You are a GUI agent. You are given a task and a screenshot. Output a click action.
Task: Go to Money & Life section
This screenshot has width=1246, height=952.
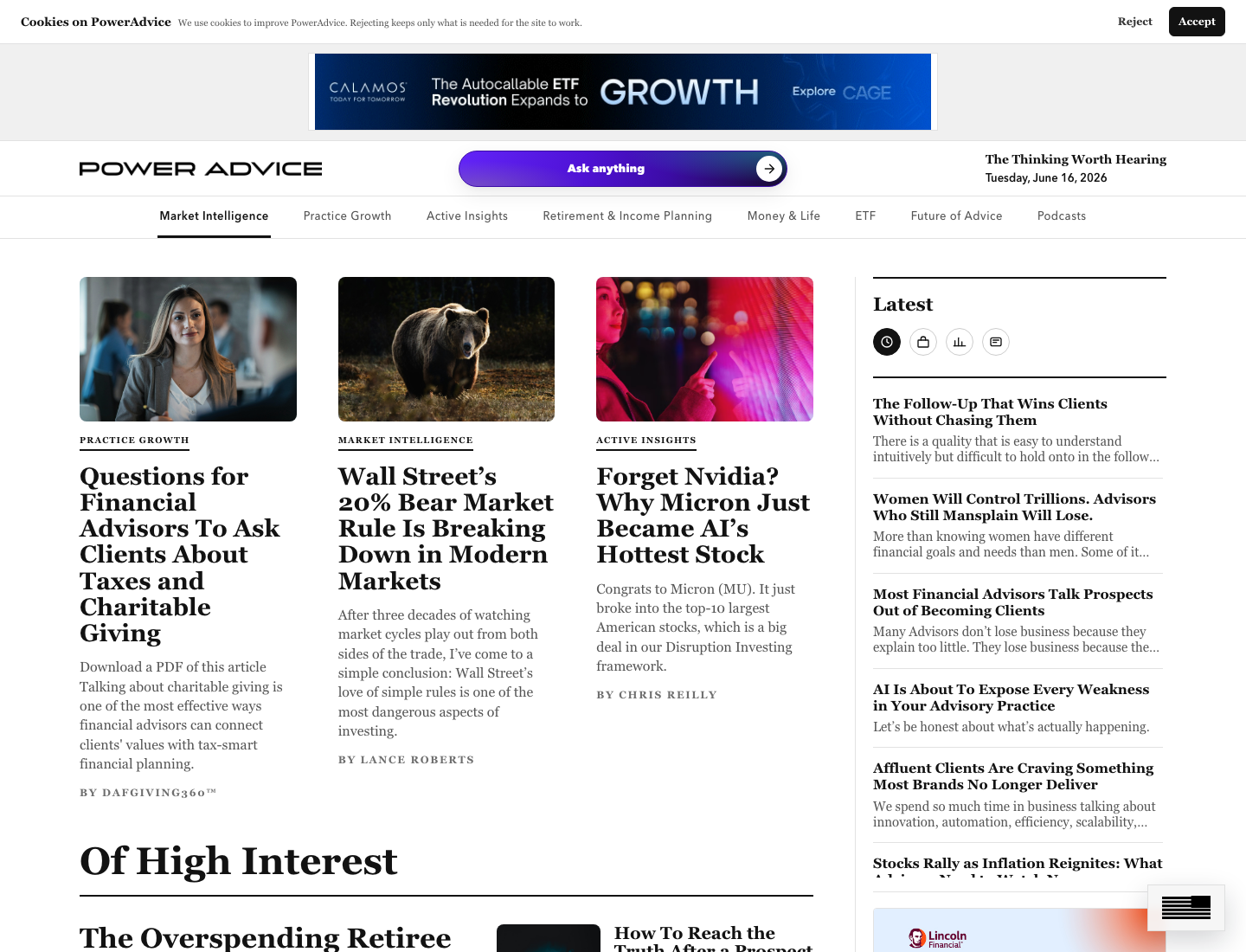[x=784, y=216]
